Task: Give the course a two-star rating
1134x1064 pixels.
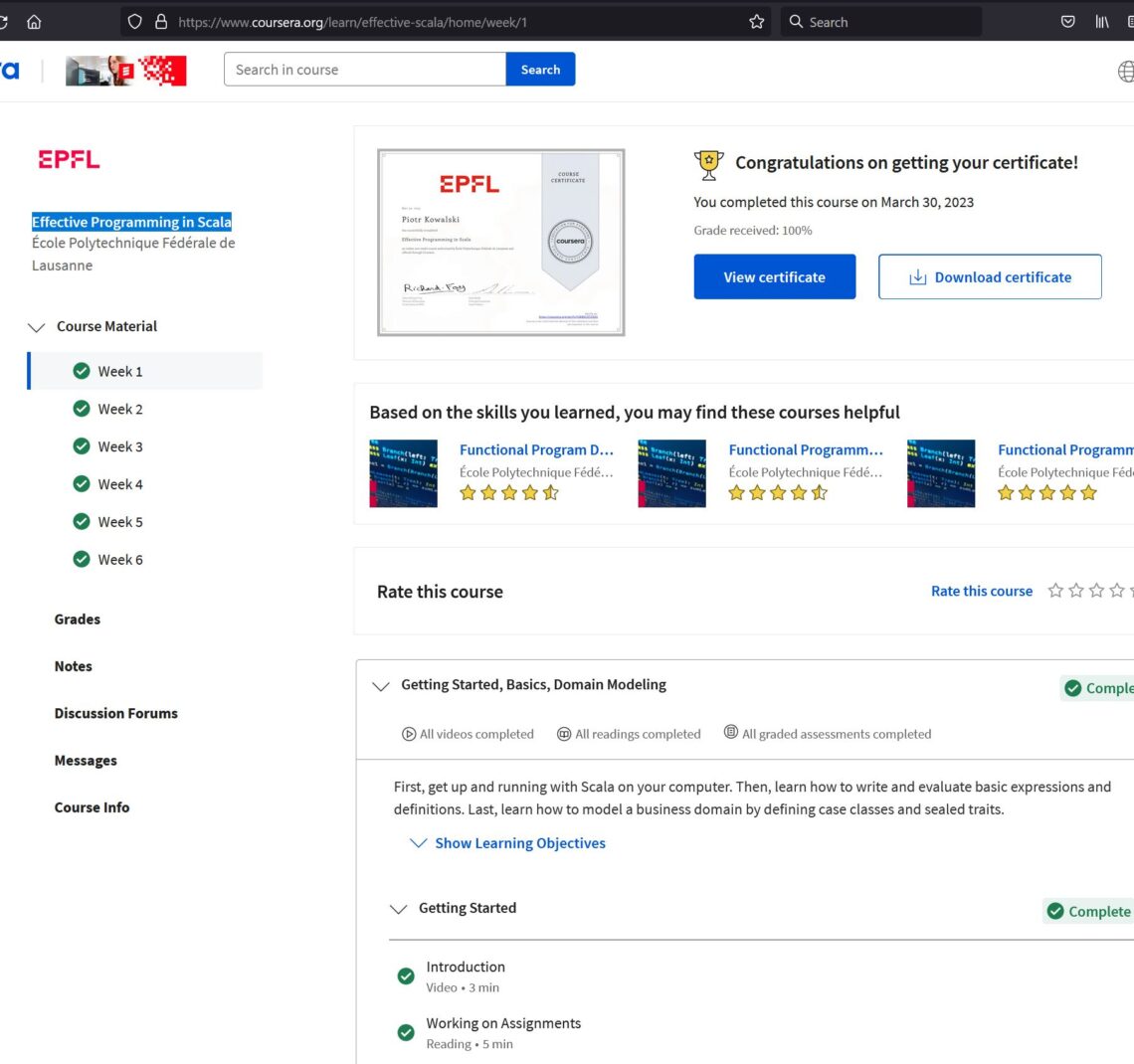Action: [x=1076, y=591]
